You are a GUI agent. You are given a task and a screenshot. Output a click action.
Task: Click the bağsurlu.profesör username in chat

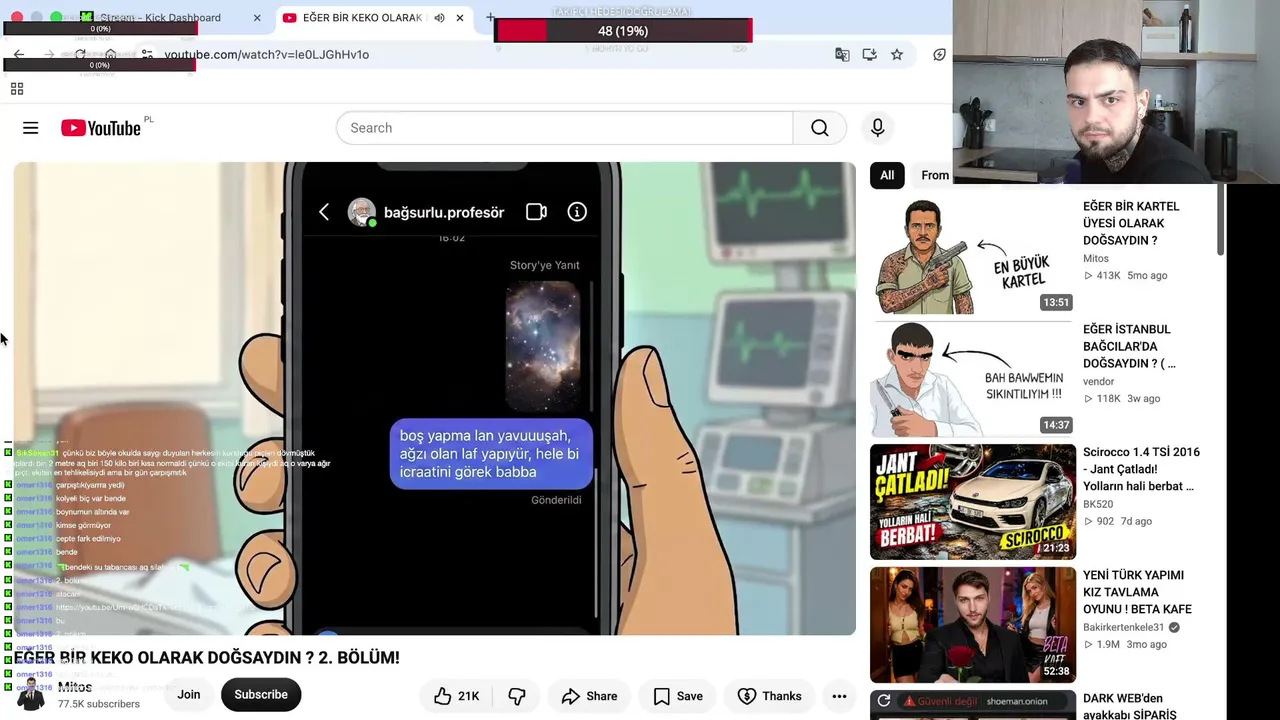(x=444, y=212)
